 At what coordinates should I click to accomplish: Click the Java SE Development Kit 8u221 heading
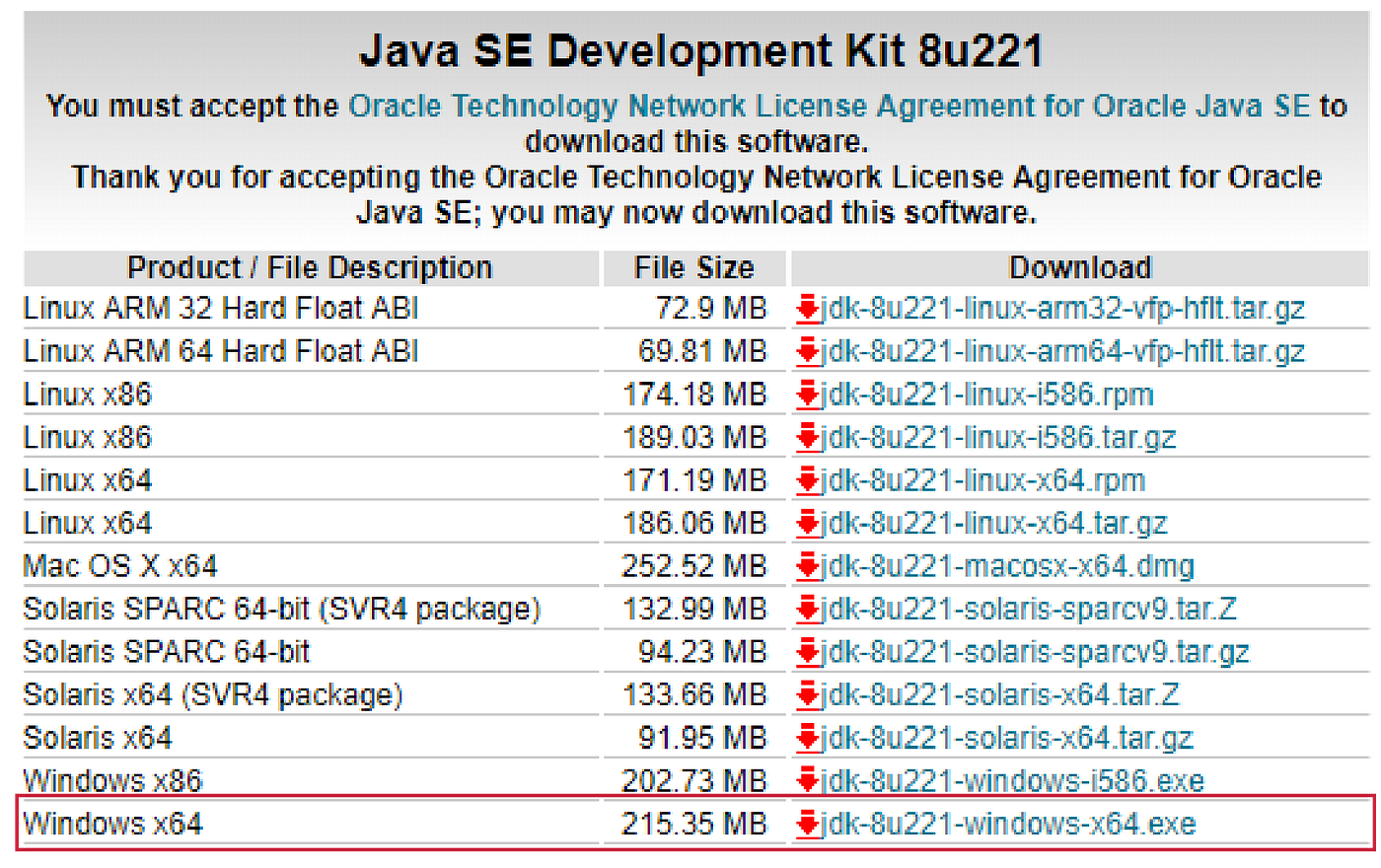[700, 50]
